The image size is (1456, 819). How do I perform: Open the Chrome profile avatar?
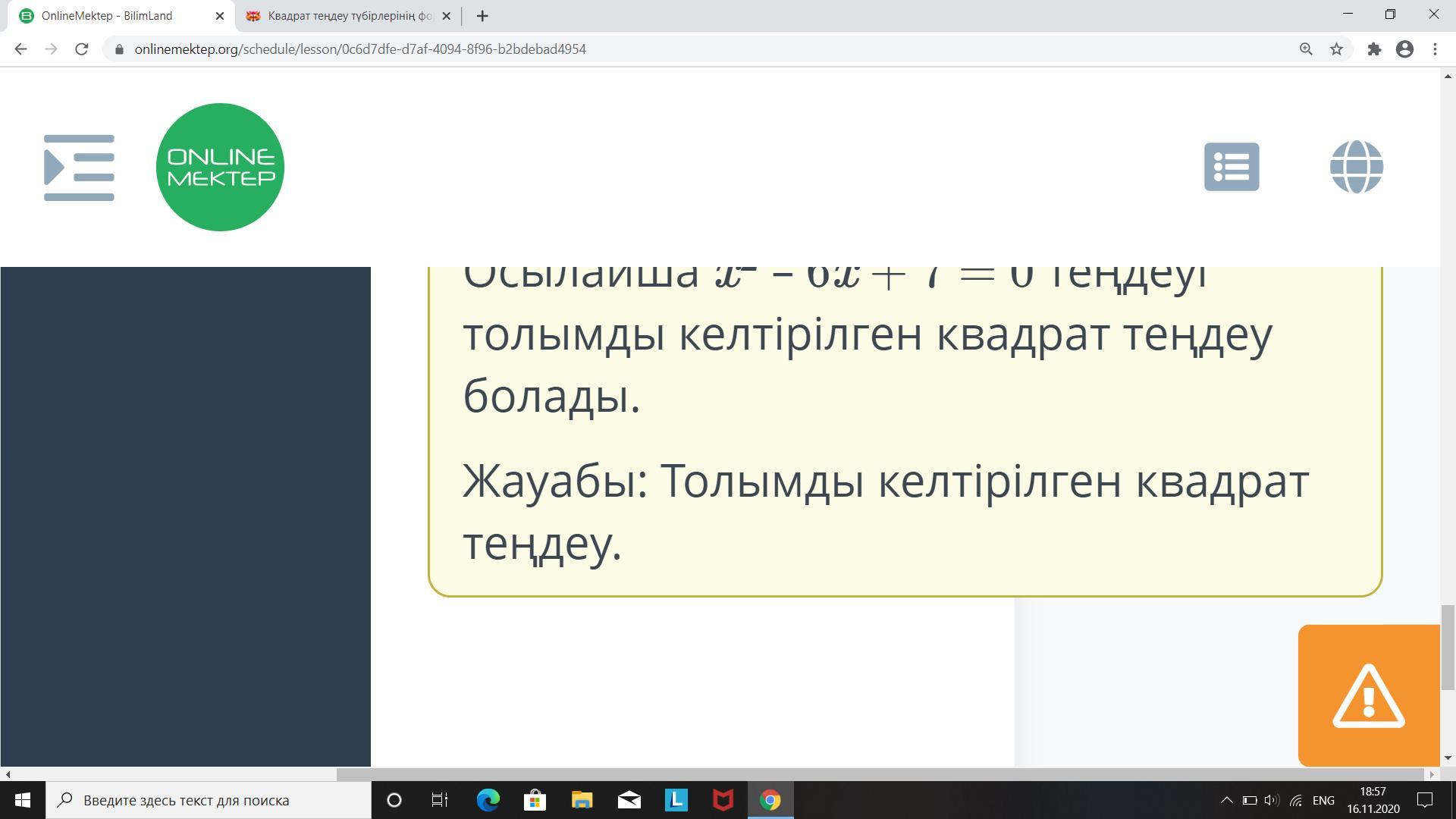click(1404, 49)
